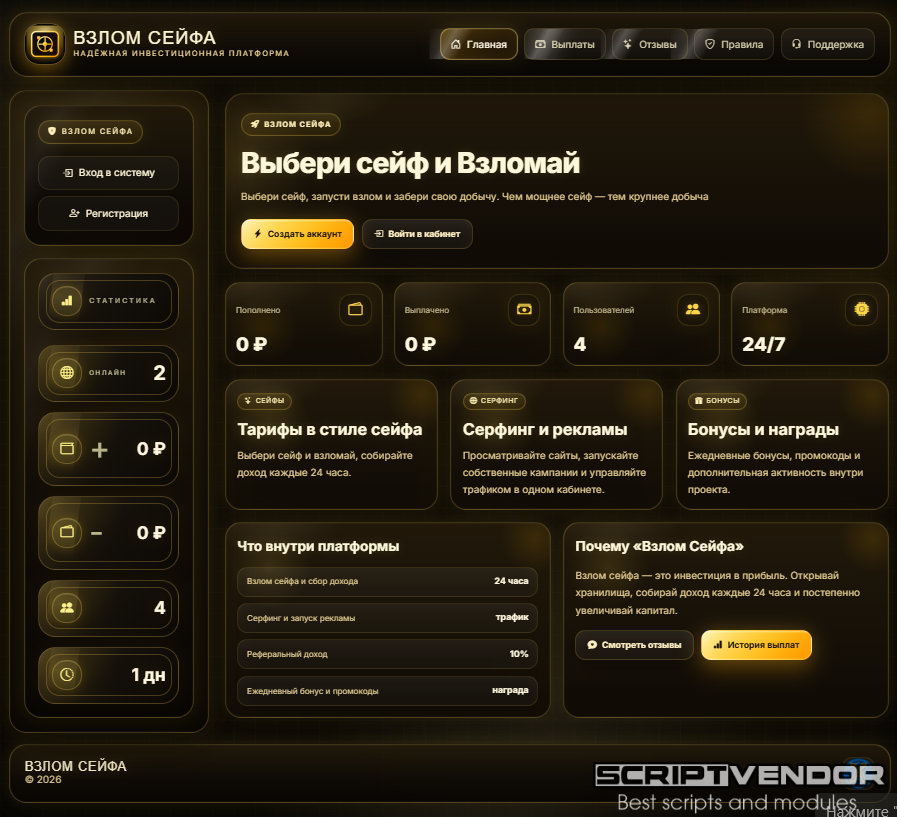
Task: Click the Регистрация sidebar button
Action: [x=109, y=213]
